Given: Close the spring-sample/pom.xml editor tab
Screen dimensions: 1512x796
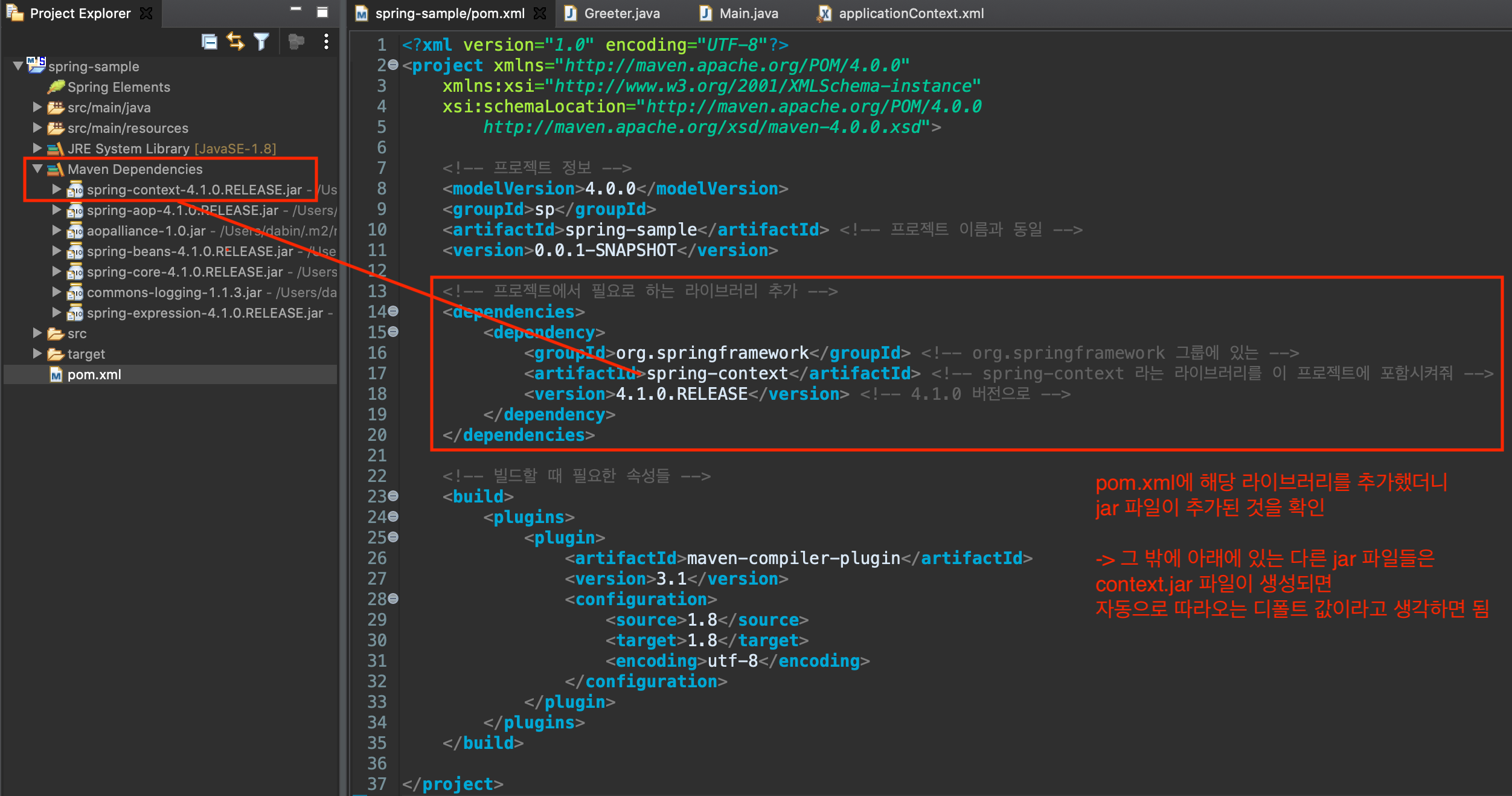Looking at the screenshot, I should pyautogui.click(x=540, y=13).
